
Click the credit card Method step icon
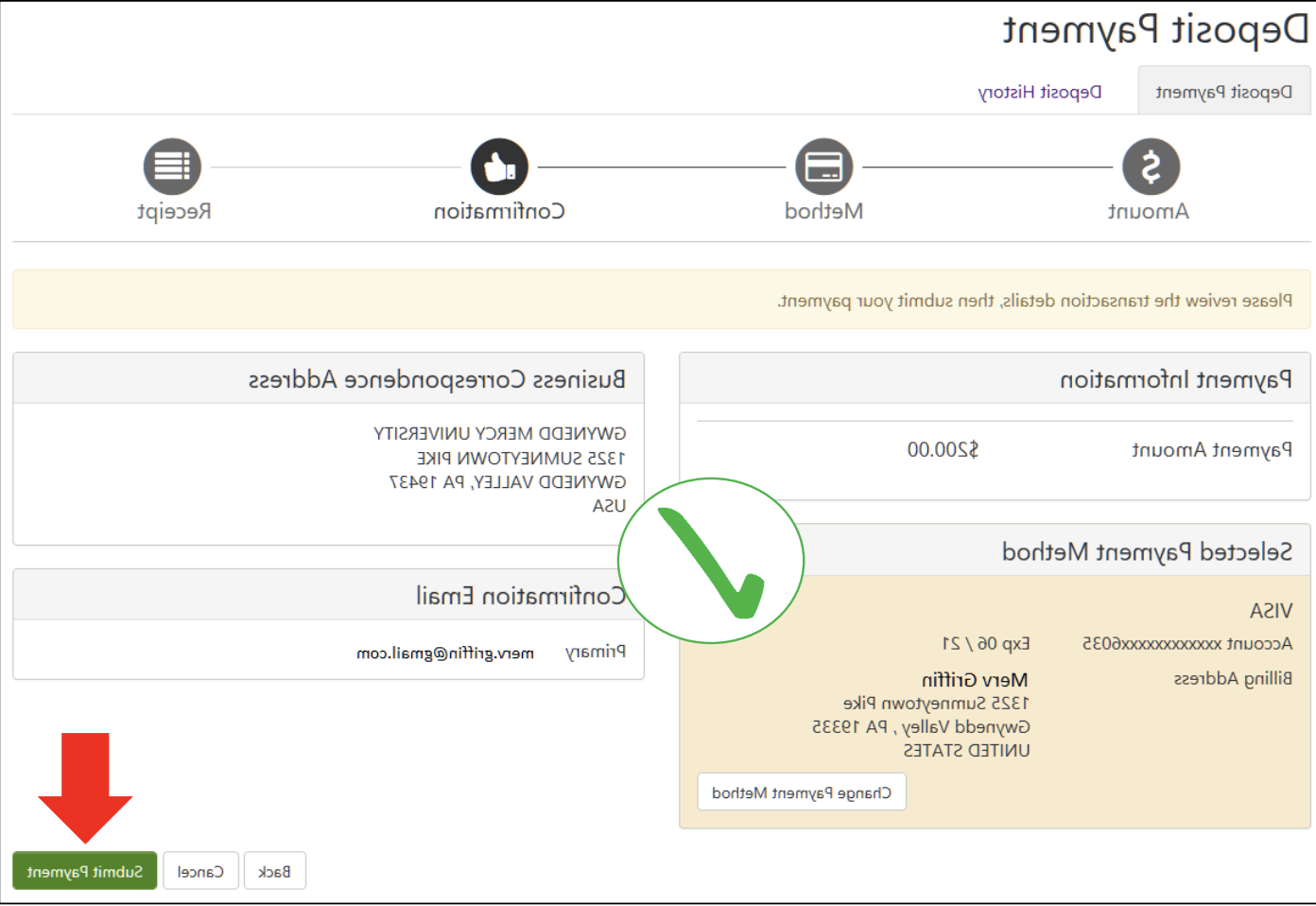[823, 166]
